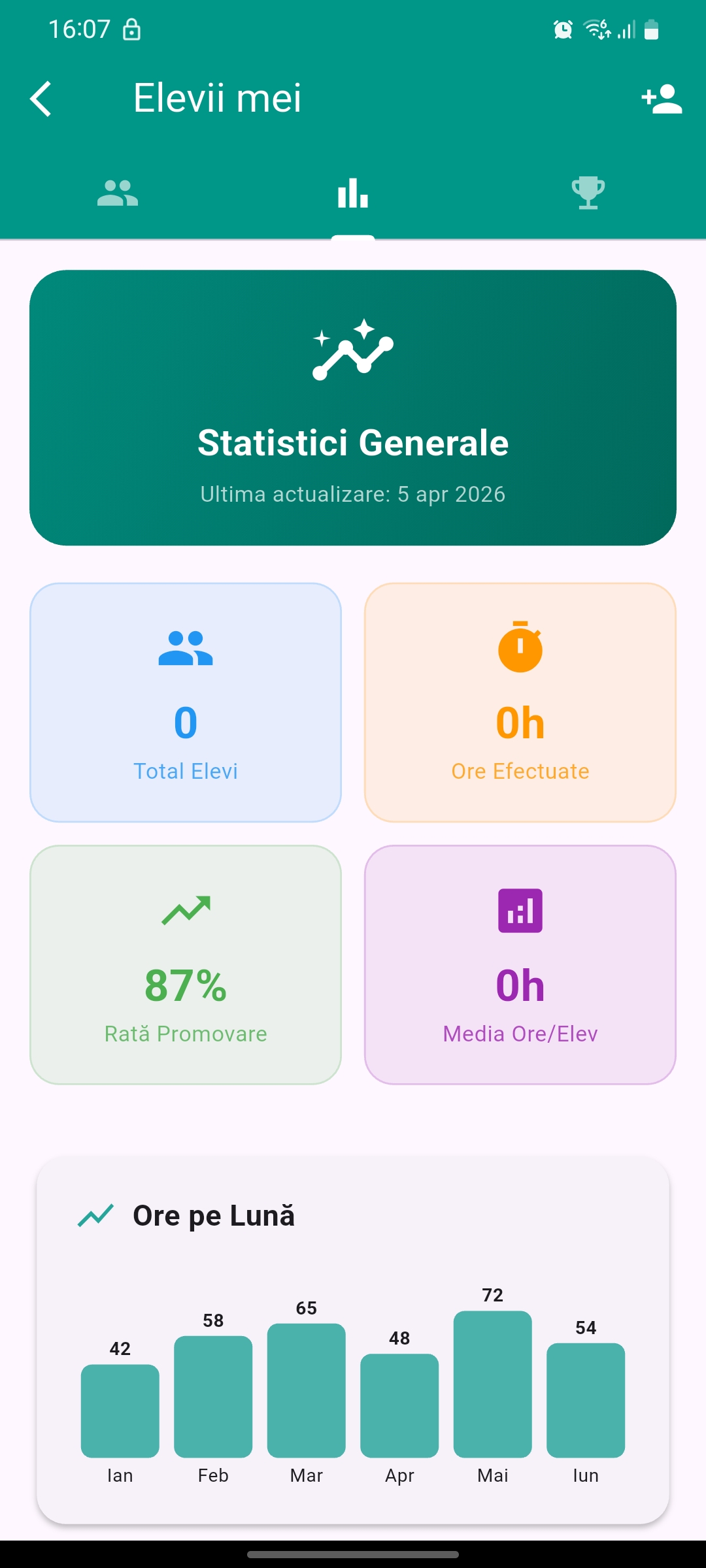
Task: Tap the green trending-up arrow icon
Action: [186, 910]
